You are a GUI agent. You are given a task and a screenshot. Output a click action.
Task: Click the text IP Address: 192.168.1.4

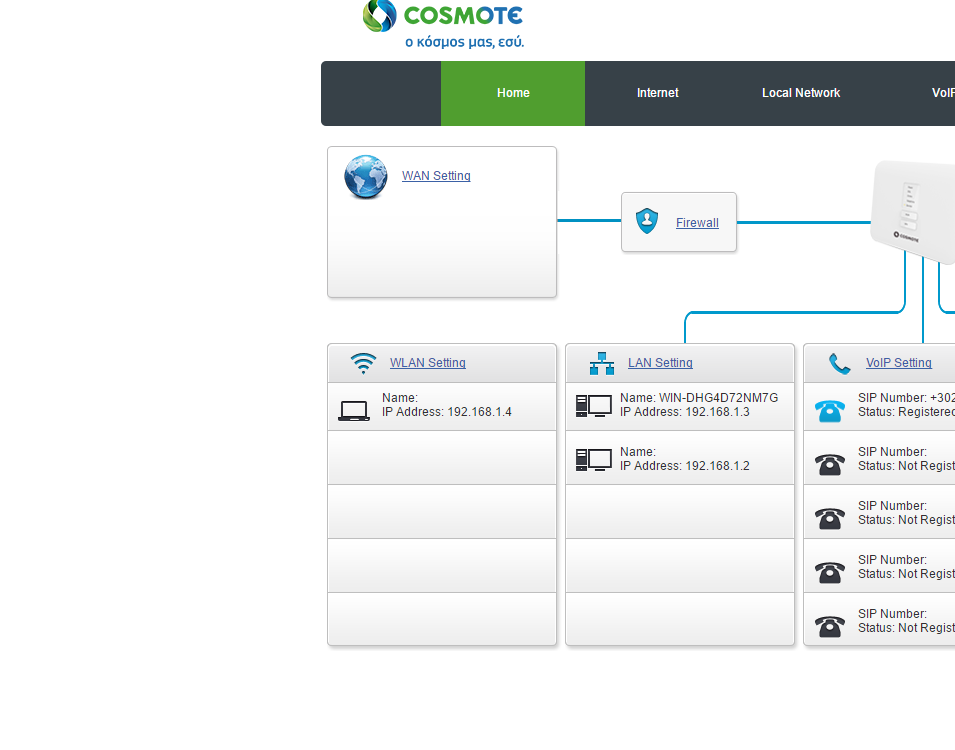coord(446,412)
